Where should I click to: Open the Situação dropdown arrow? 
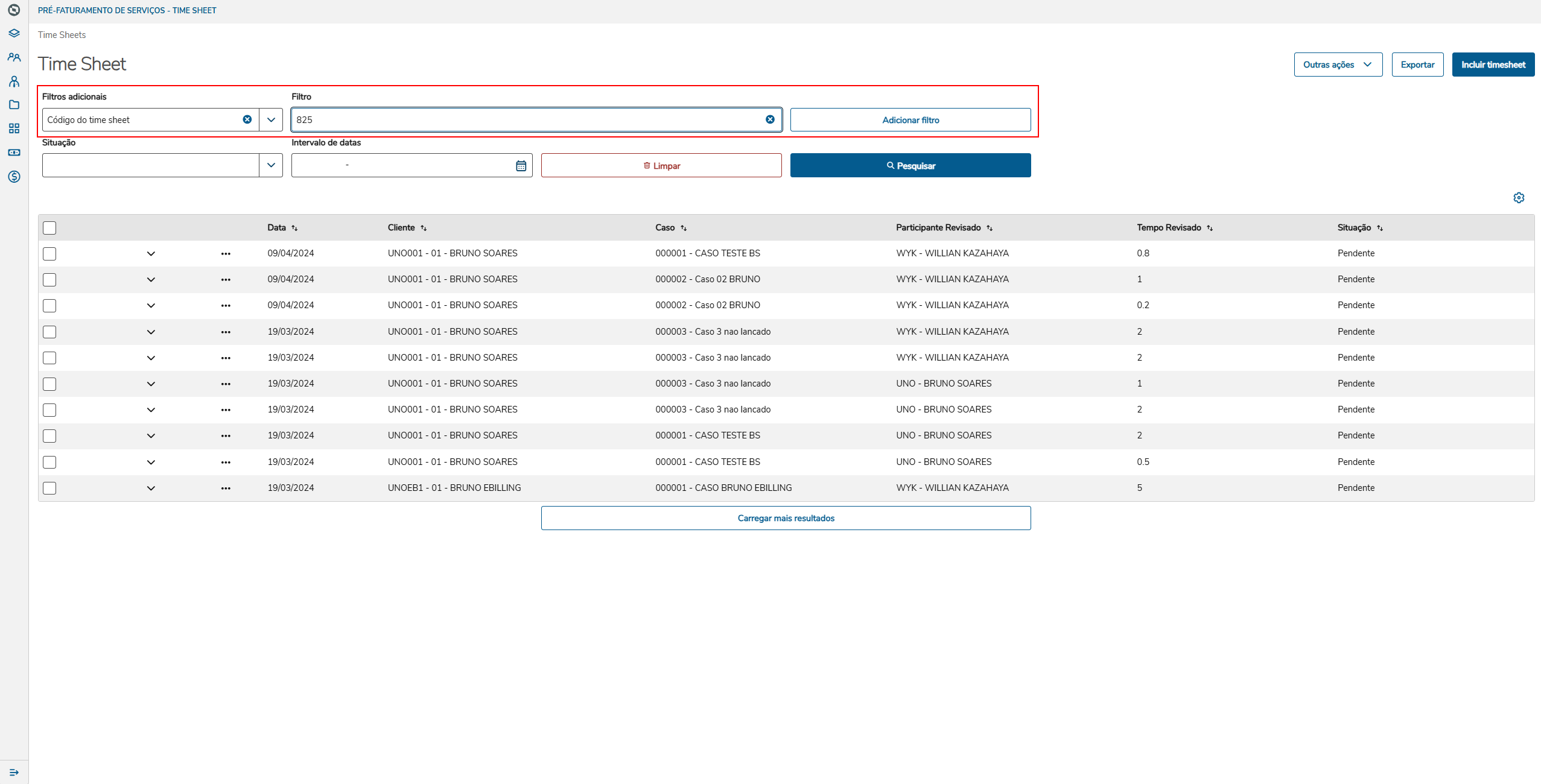(x=271, y=165)
